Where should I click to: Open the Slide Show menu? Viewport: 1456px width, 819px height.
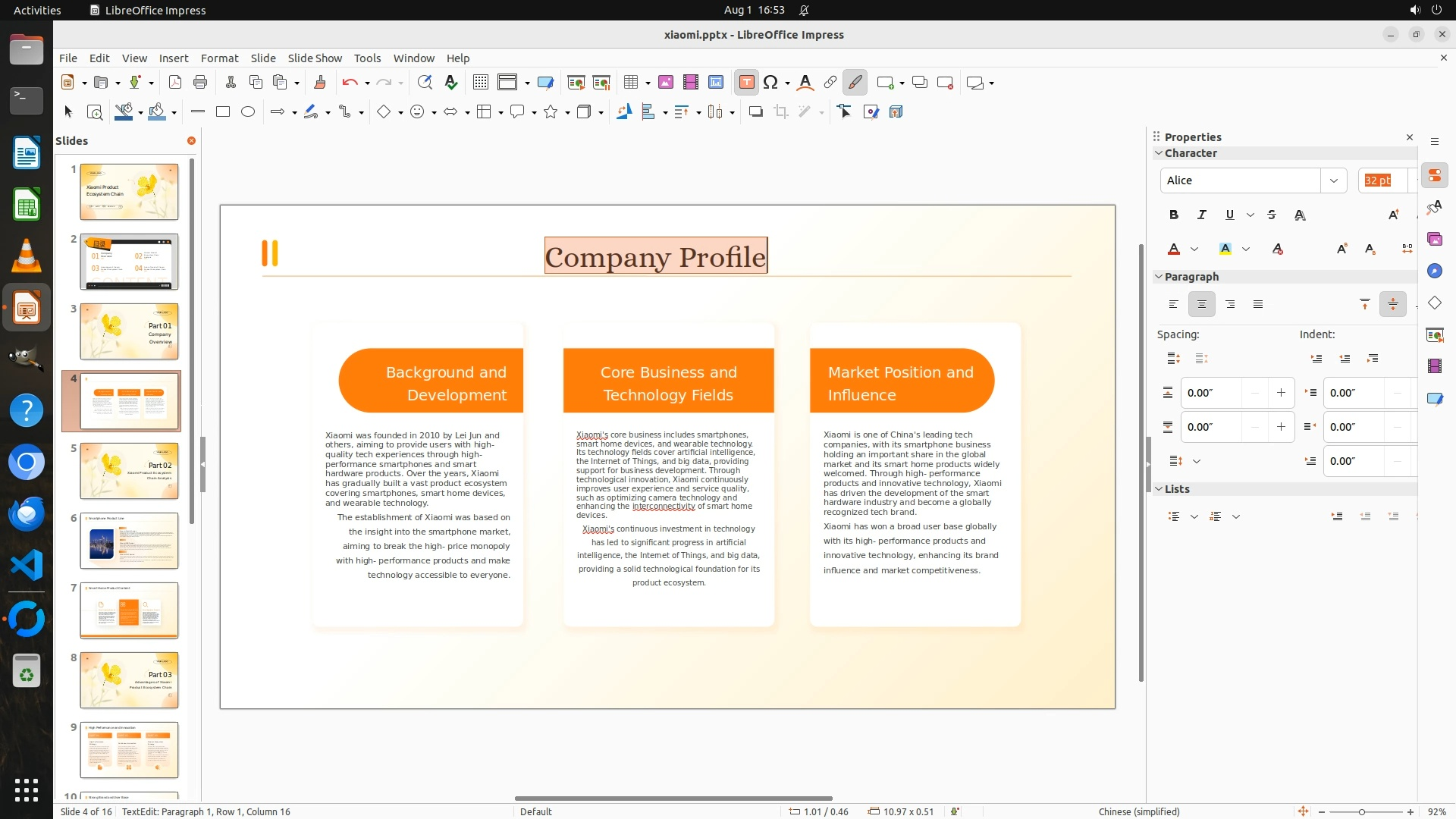click(x=315, y=58)
